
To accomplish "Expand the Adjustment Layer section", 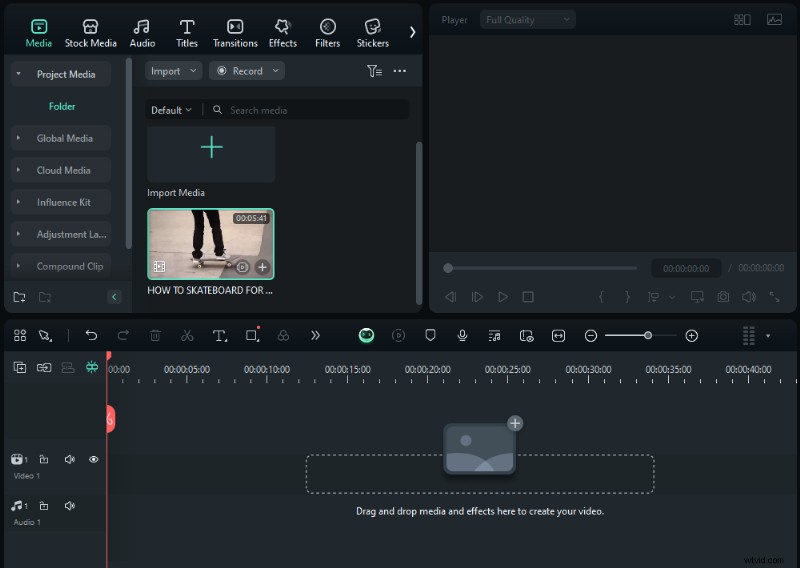I will [x=18, y=234].
